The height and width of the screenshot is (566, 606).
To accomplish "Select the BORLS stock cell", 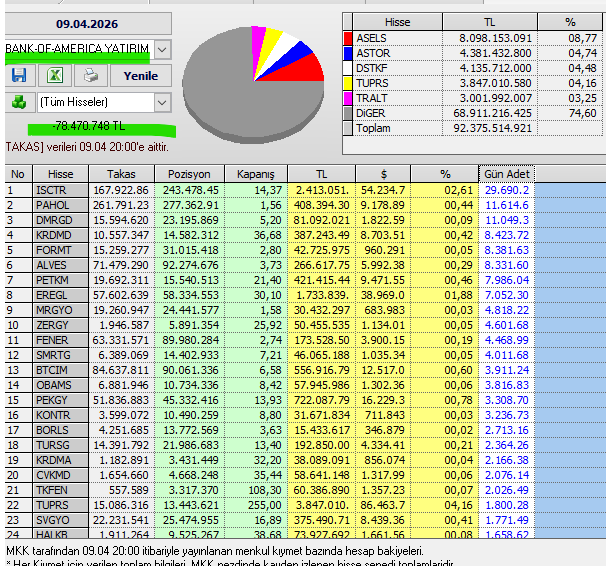I will point(61,430).
